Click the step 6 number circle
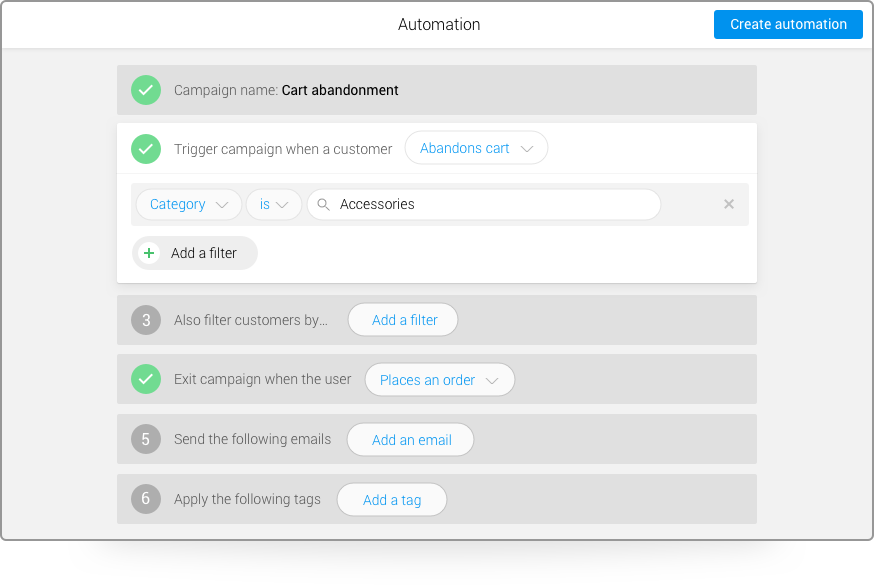874x585 pixels. coord(146,499)
